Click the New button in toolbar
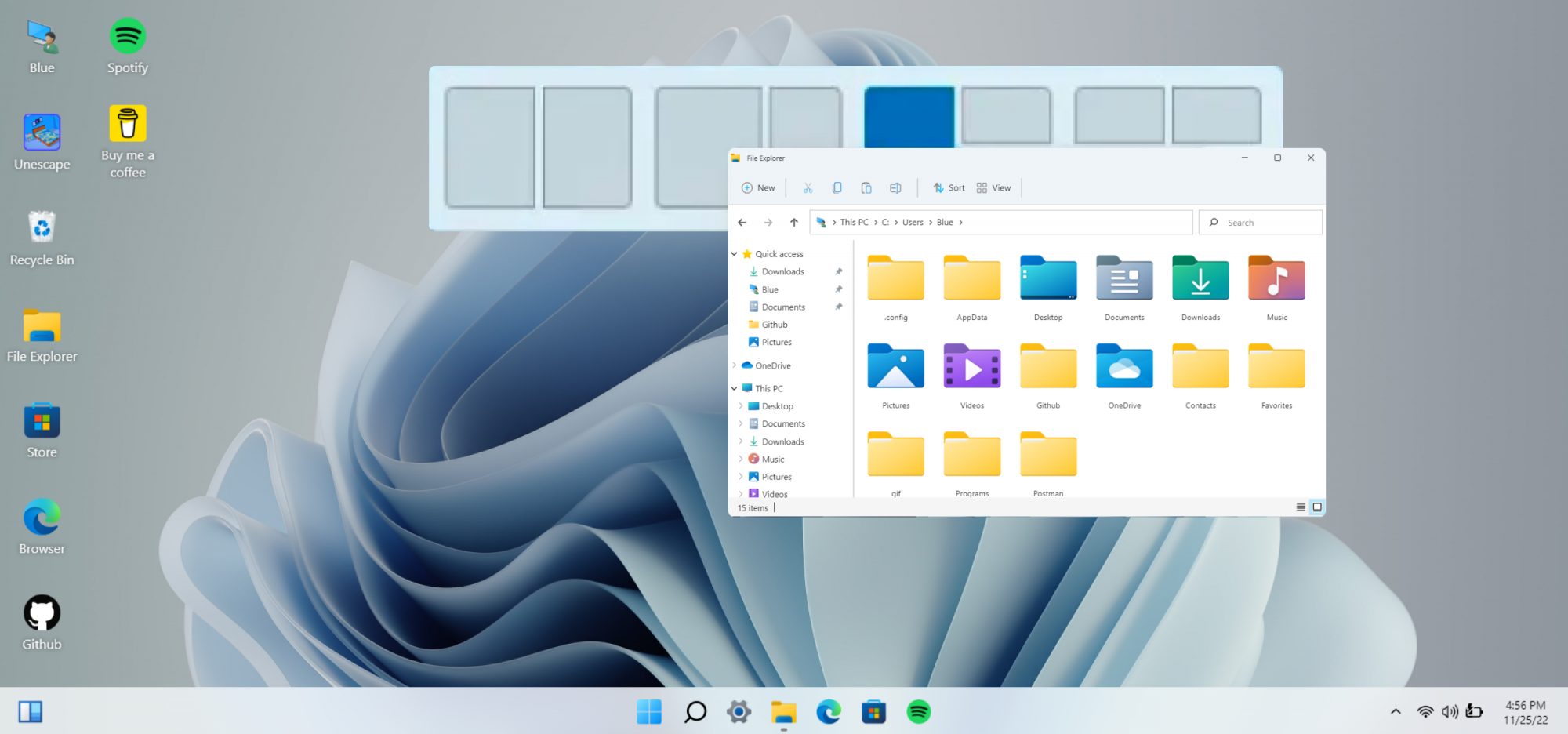 [x=758, y=188]
